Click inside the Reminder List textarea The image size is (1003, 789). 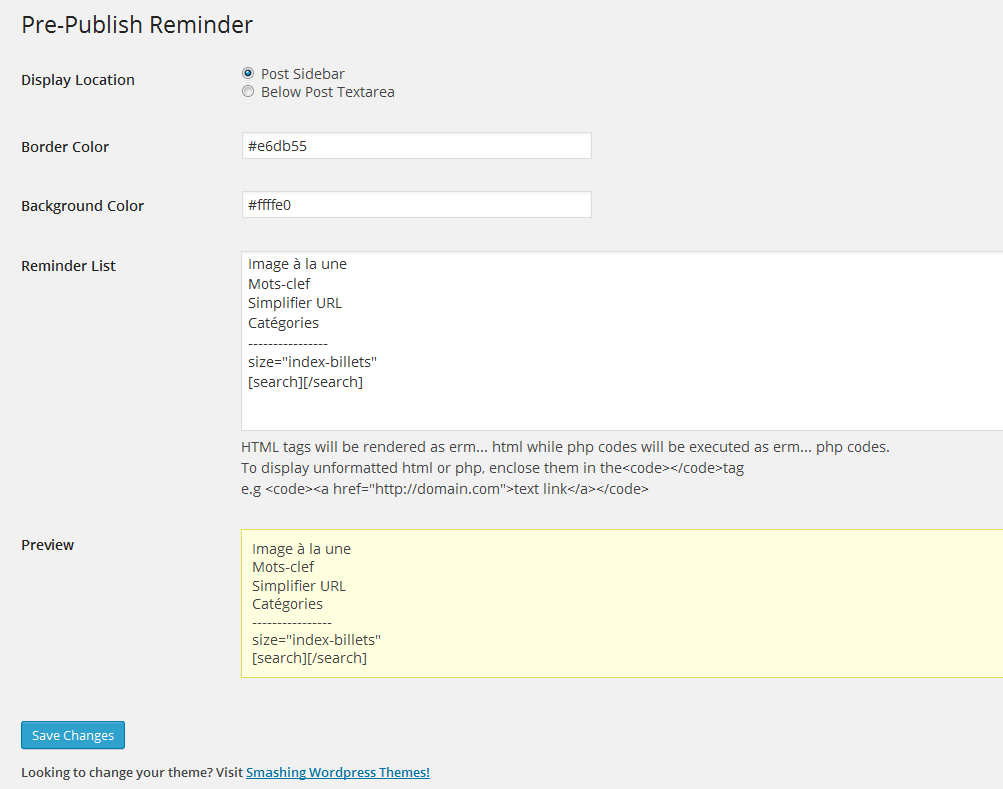[622, 341]
